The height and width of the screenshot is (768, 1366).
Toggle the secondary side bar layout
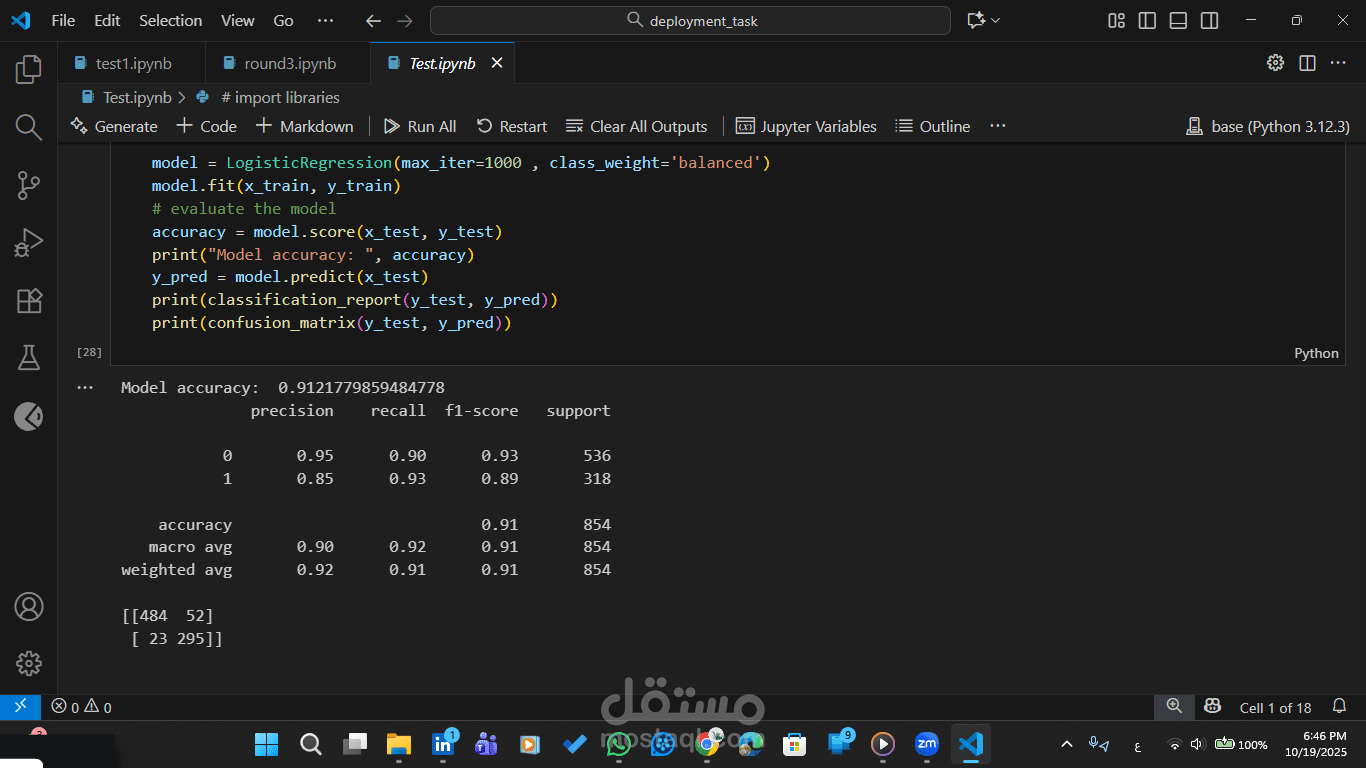1210,20
